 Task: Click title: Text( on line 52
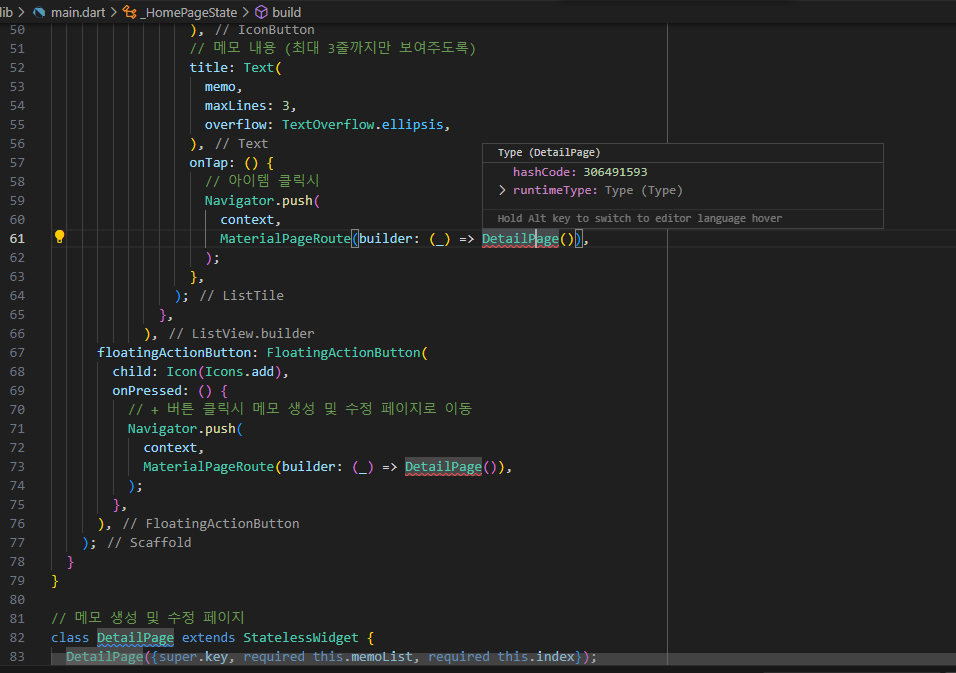click(x=235, y=68)
